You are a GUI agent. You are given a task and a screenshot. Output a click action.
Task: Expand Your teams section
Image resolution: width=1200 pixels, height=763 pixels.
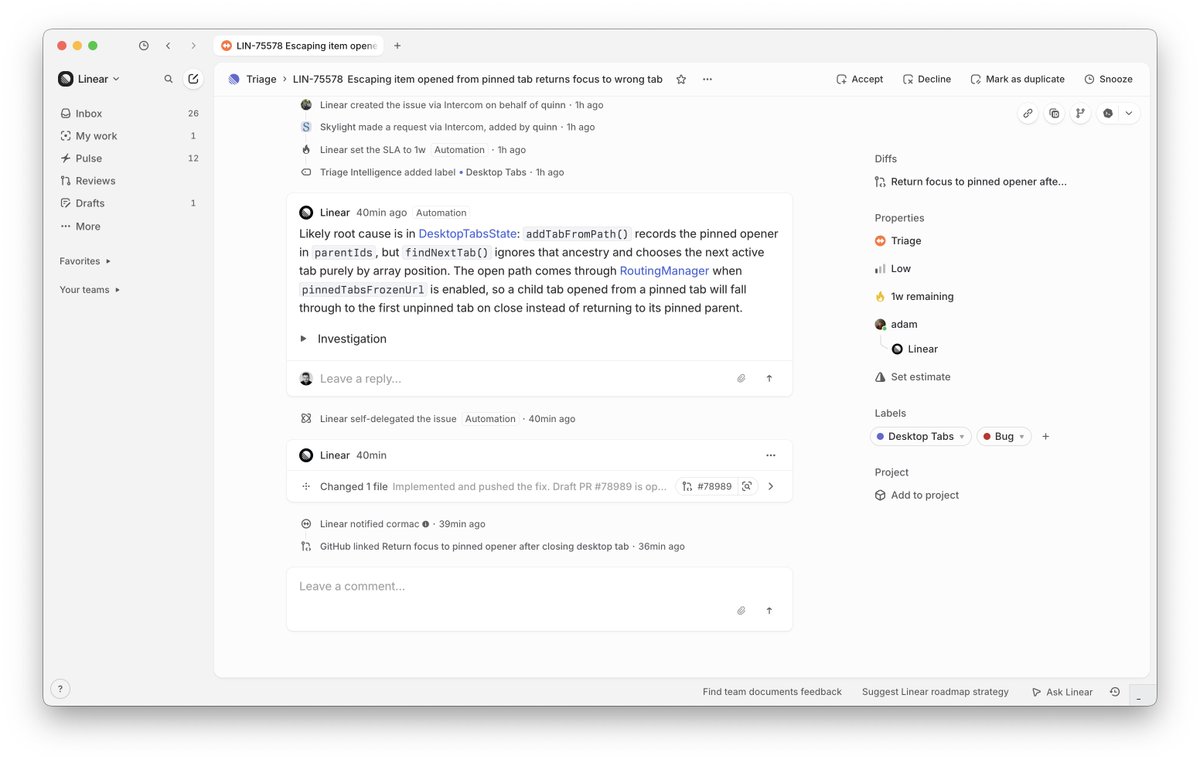pos(89,290)
